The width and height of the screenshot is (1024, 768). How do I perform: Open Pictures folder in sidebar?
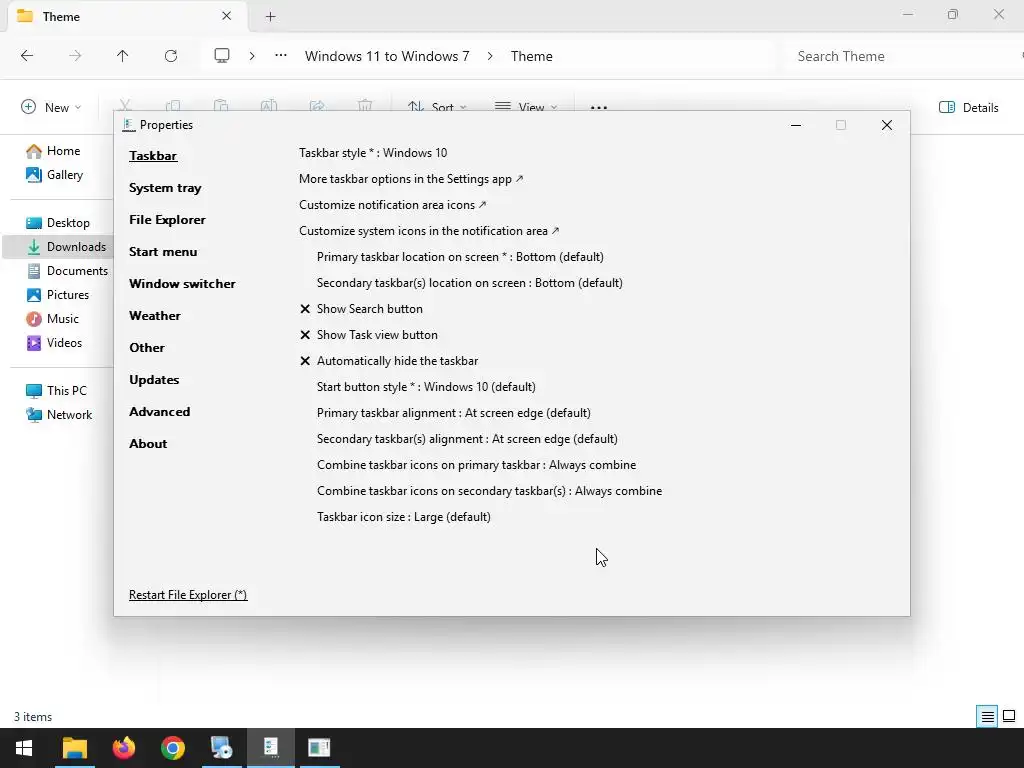[58, 295]
